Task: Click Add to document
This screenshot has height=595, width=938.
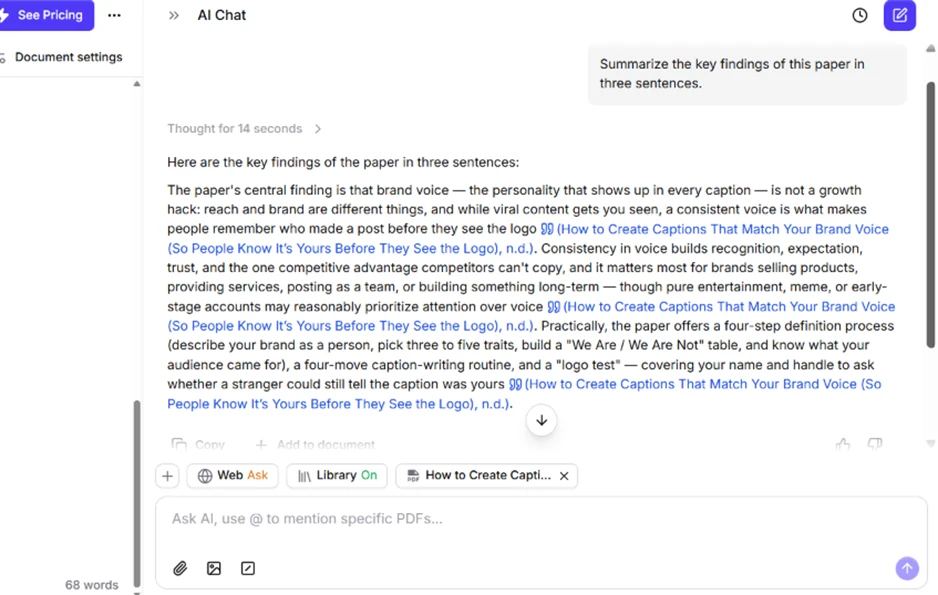Action: pos(315,444)
